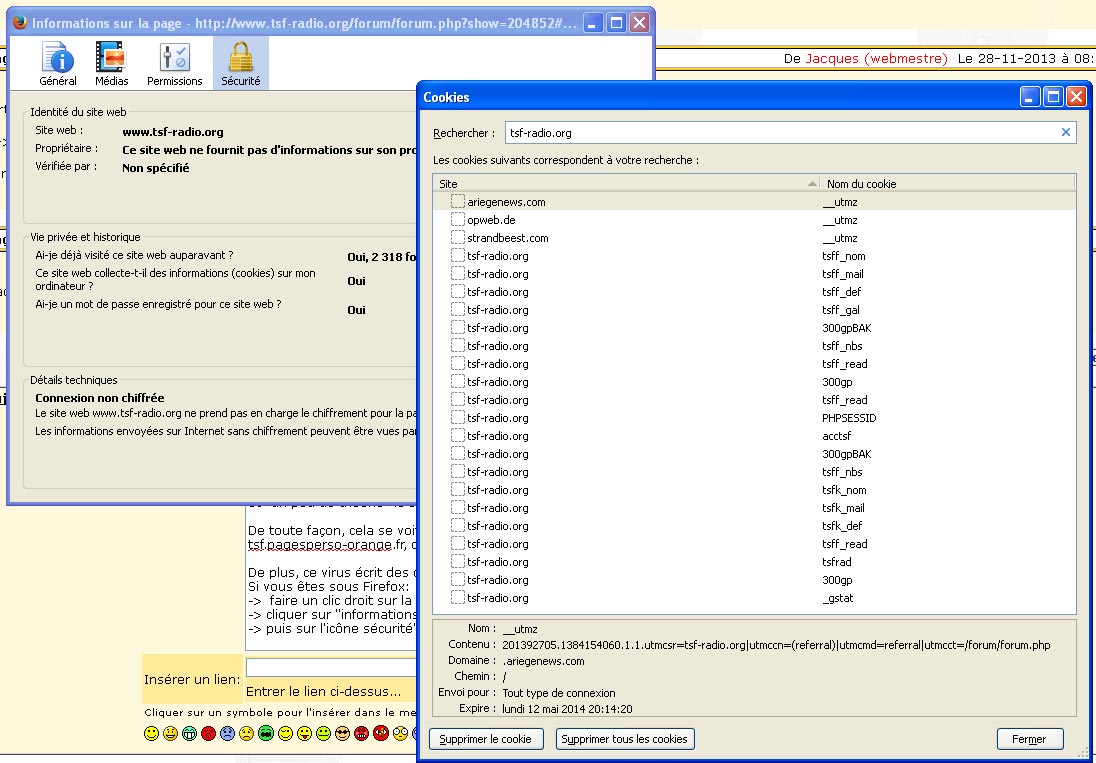This screenshot has width=1096, height=763.
Task: Select the strandbeest.com cookie row
Action: tap(754, 238)
